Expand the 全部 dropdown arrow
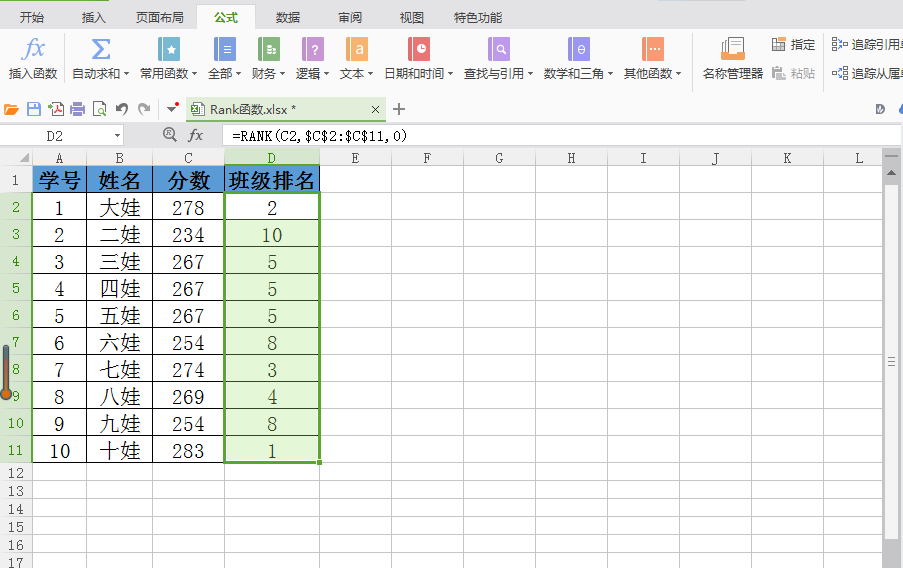Viewport: 903px width, 568px height. [x=238, y=74]
